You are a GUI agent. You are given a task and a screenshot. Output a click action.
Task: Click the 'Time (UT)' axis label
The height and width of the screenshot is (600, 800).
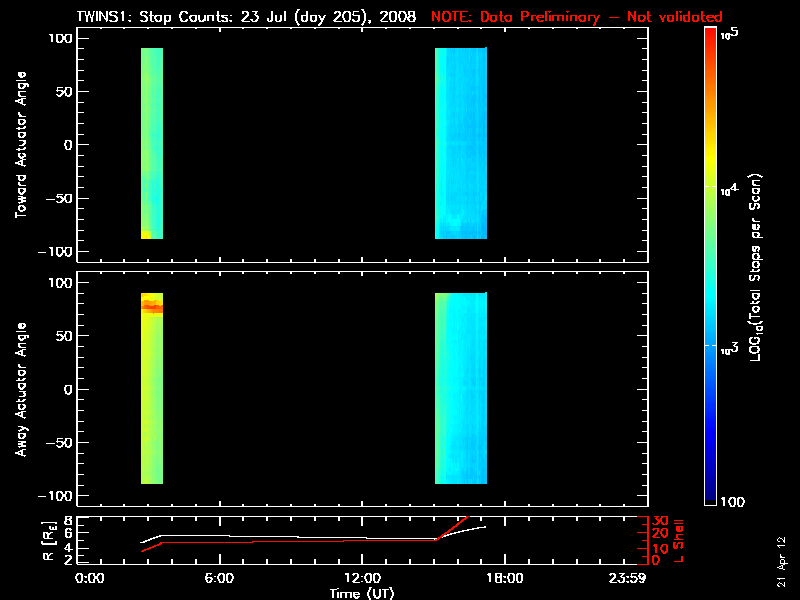coord(362,593)
